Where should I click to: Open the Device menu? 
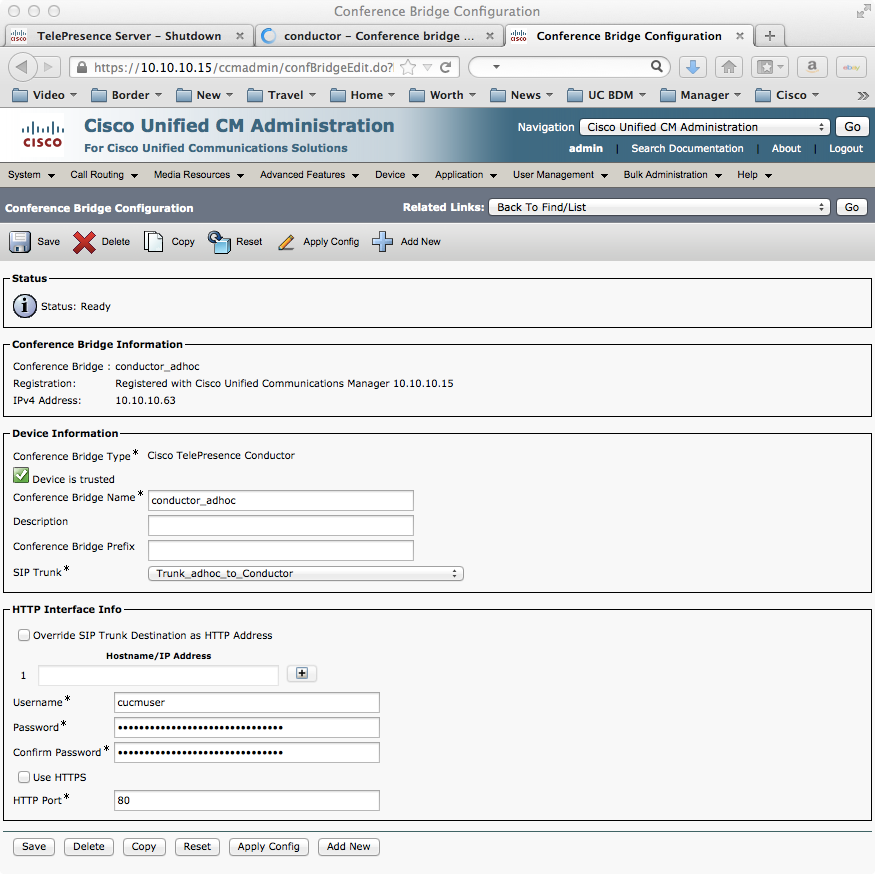click(397, 175)
